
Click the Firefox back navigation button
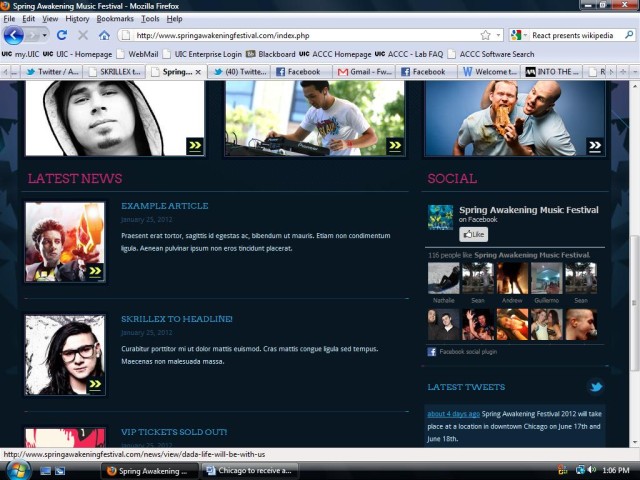point(14,35)
